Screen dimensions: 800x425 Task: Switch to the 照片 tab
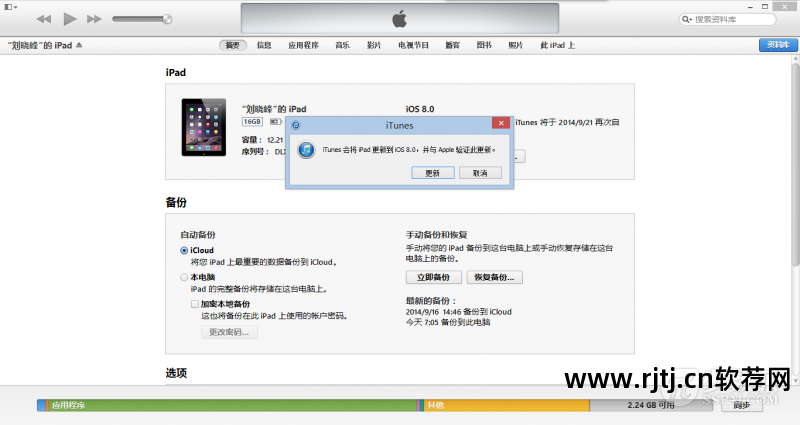pos(515,45)
